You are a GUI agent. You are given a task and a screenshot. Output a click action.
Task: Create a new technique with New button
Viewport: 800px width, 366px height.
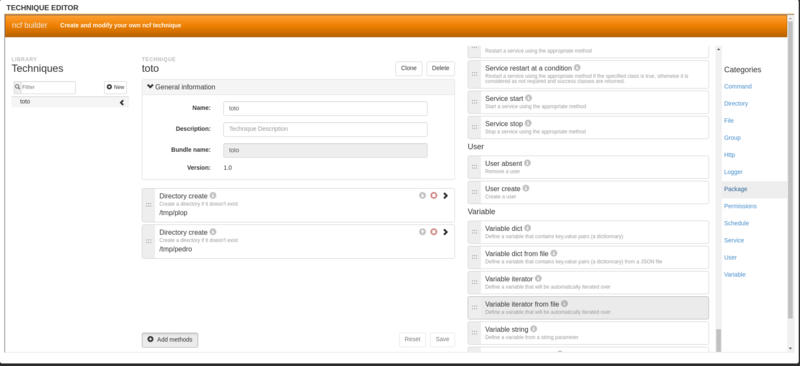(x=115, y=87)
